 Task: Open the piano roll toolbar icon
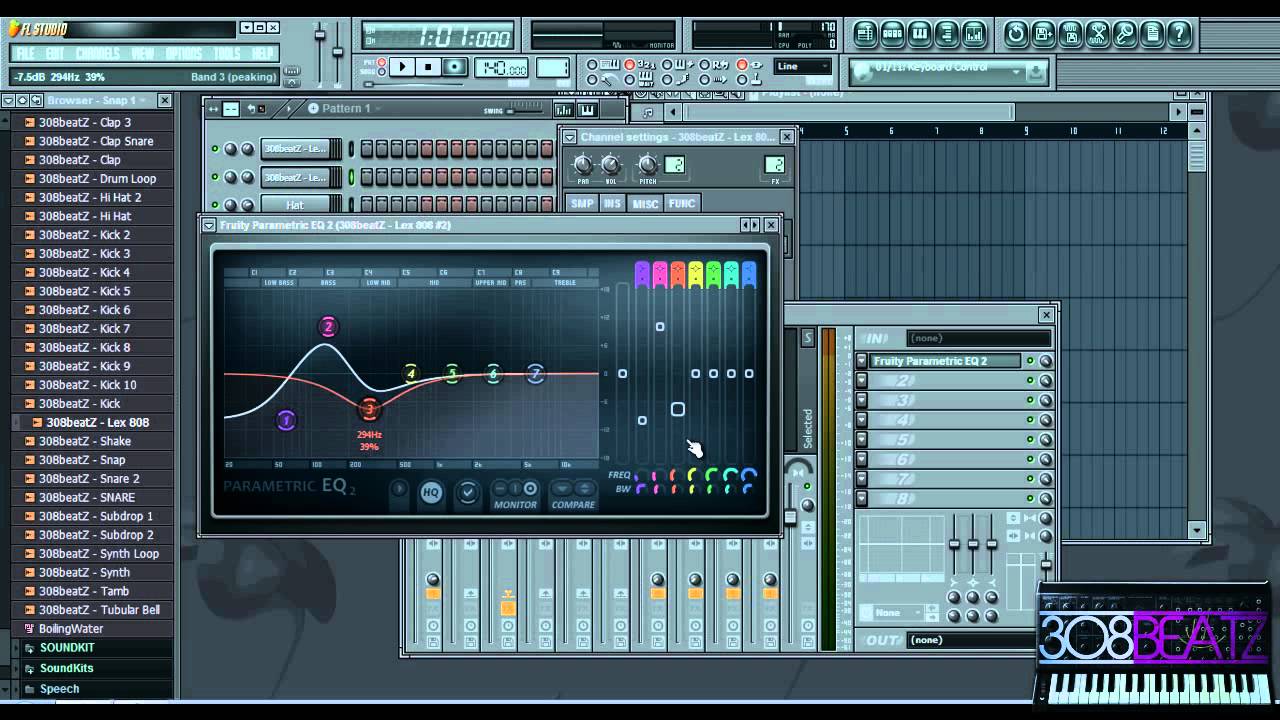click(920, 33)
